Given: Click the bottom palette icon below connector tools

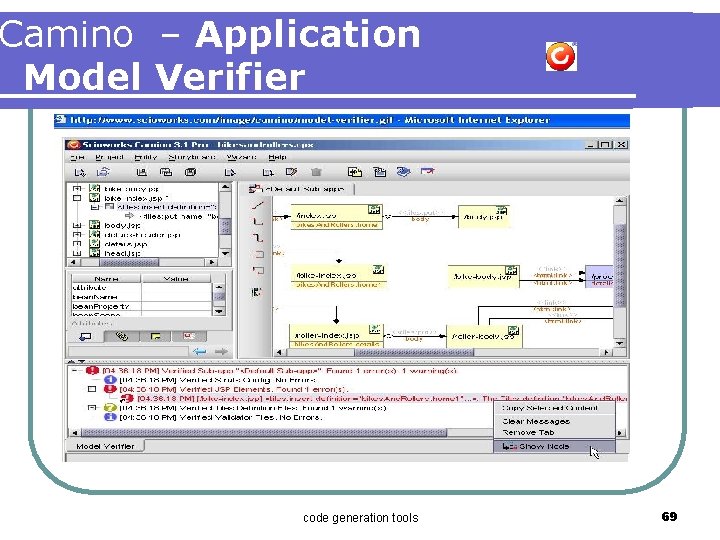Looking at the screenshot, I should (x=257, y=292).
